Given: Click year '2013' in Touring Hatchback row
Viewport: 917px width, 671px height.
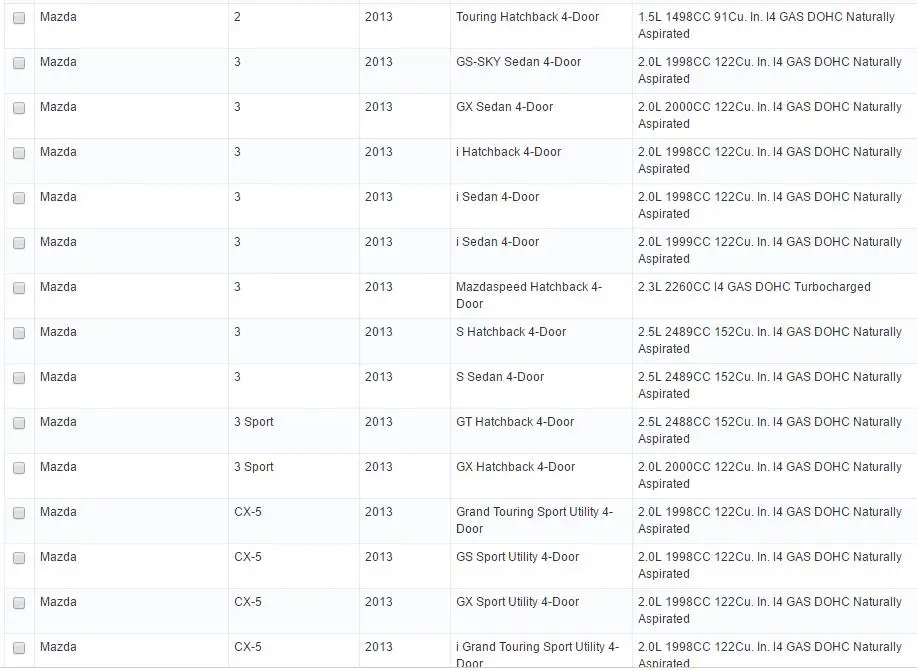Looking at the screenshot, I should (378, 17).
